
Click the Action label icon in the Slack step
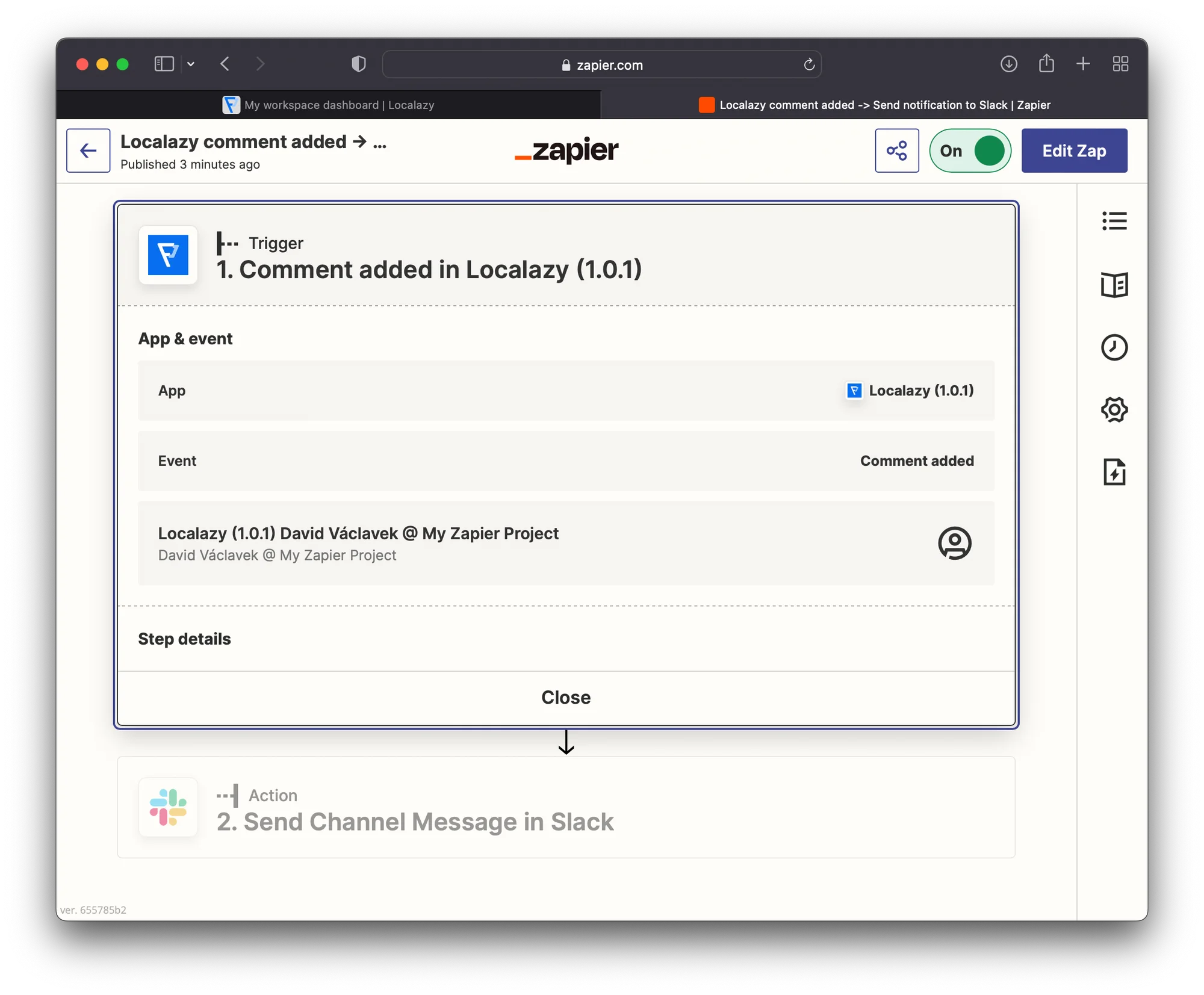tap(228, 795)
